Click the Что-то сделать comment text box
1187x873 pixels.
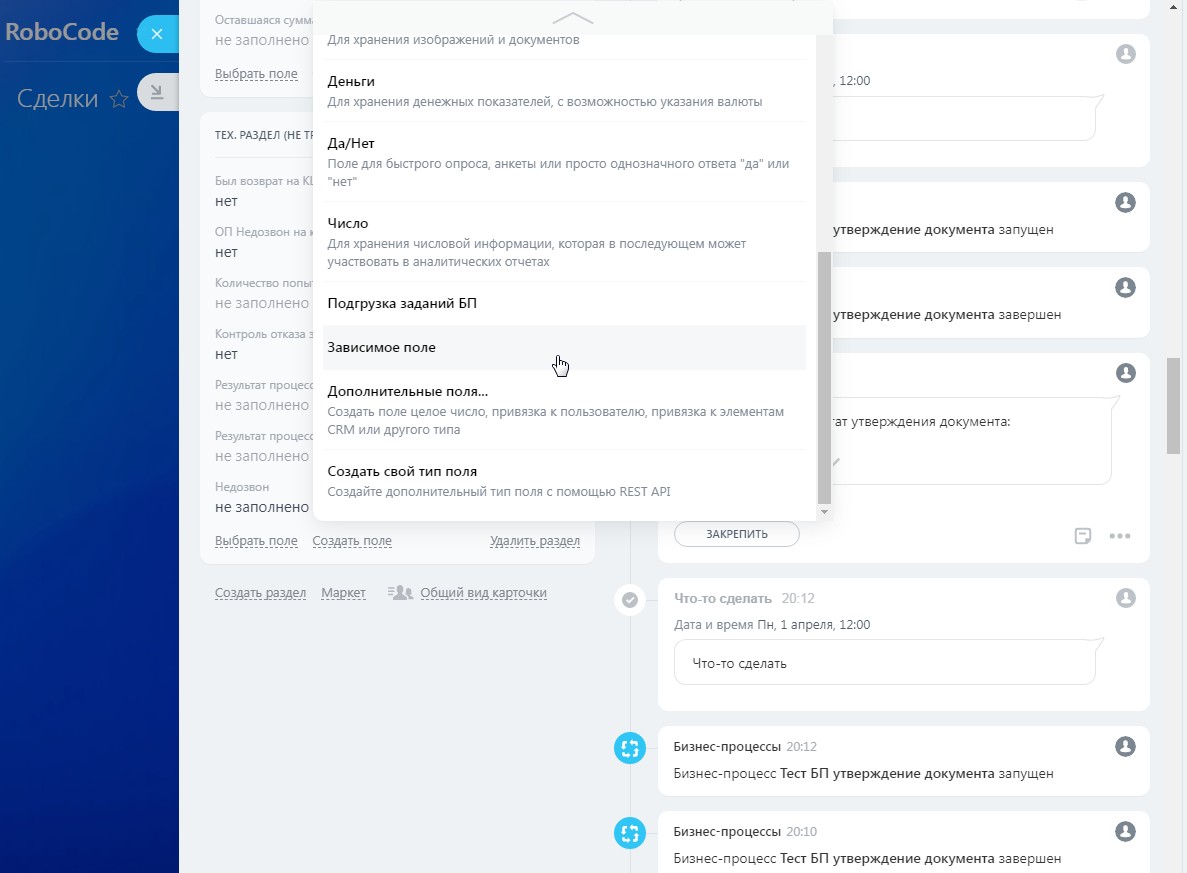tap(884, 663)
